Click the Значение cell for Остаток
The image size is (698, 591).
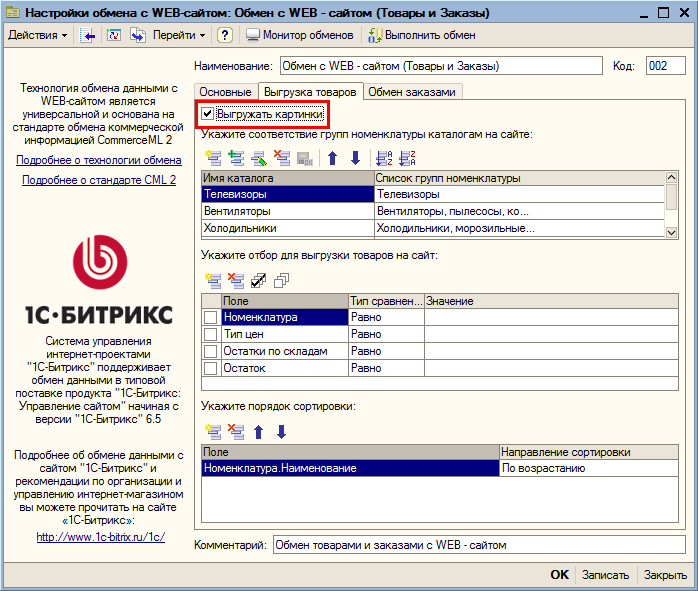click(x=552, y=368)
